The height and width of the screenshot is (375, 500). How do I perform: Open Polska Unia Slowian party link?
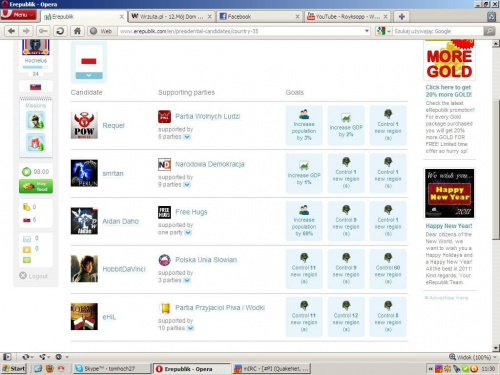(x=206, y=260)
